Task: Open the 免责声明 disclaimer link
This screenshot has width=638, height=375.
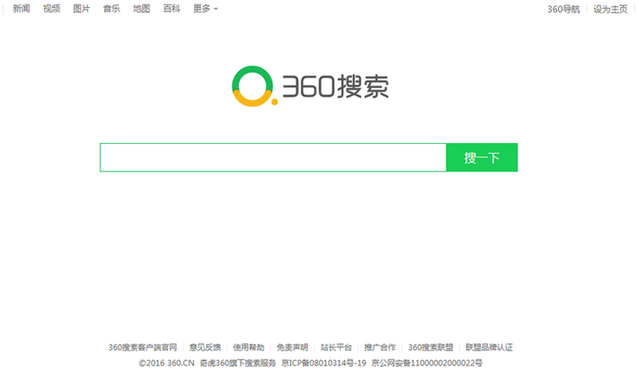Action: (293, 347)
